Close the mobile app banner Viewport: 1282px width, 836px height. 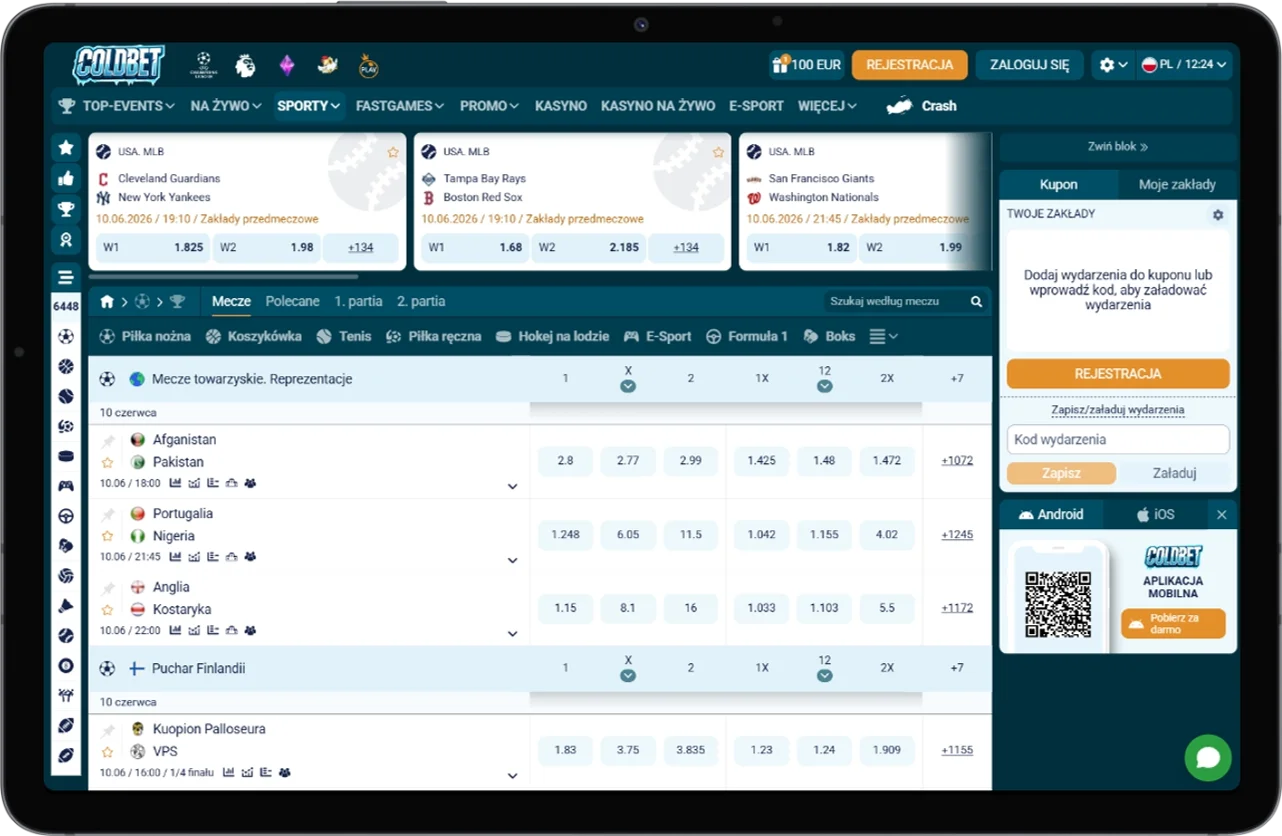pos(1221,515)
